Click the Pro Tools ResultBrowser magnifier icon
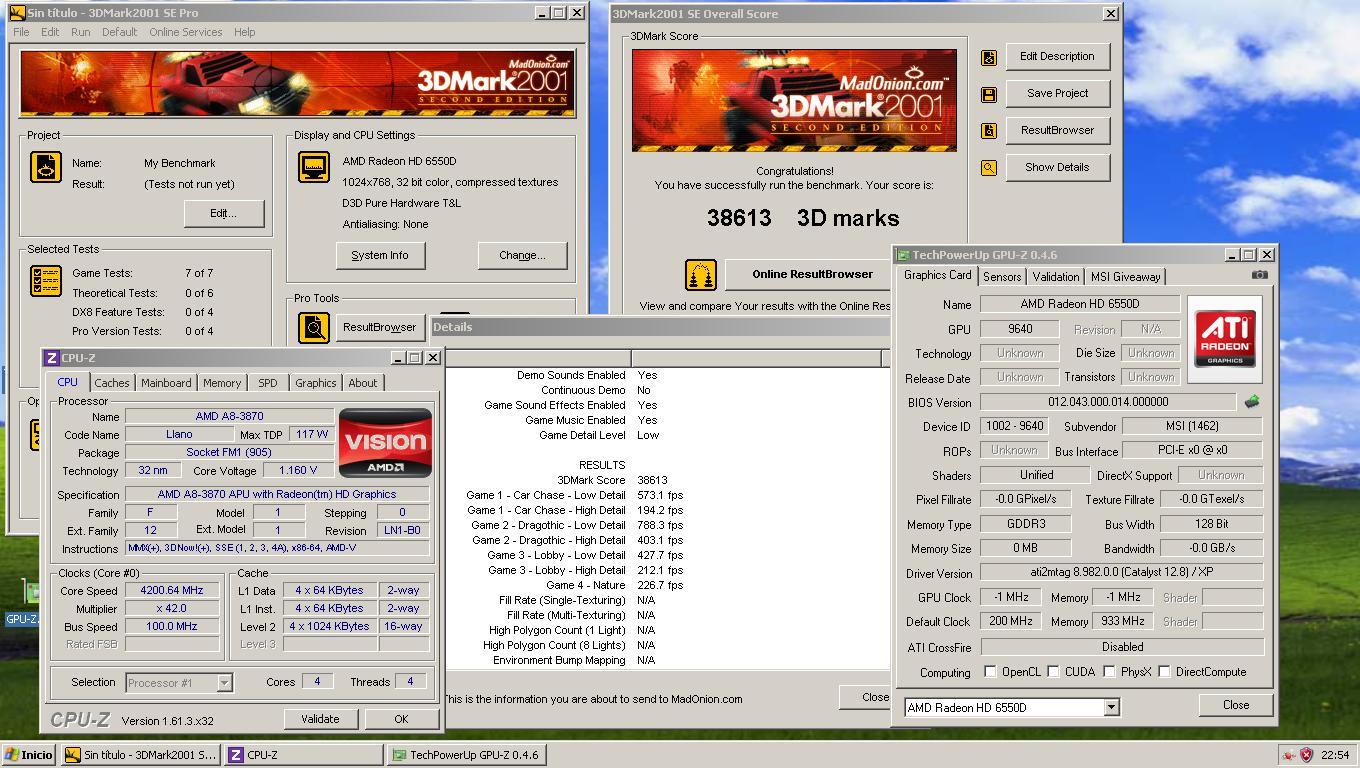This screenshot has width=1360, height=768. [x=314, y=328]
